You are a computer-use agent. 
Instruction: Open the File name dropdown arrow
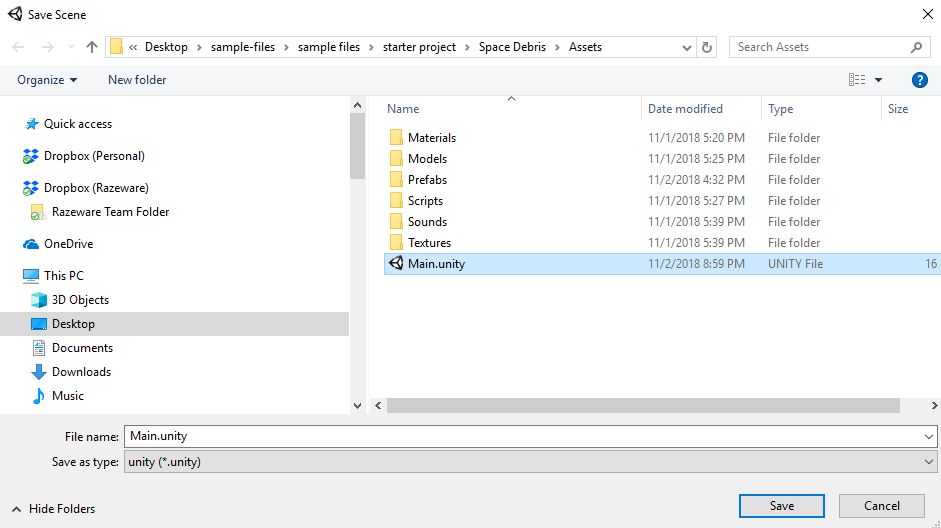pyautogui.click(x=928, y=437)
